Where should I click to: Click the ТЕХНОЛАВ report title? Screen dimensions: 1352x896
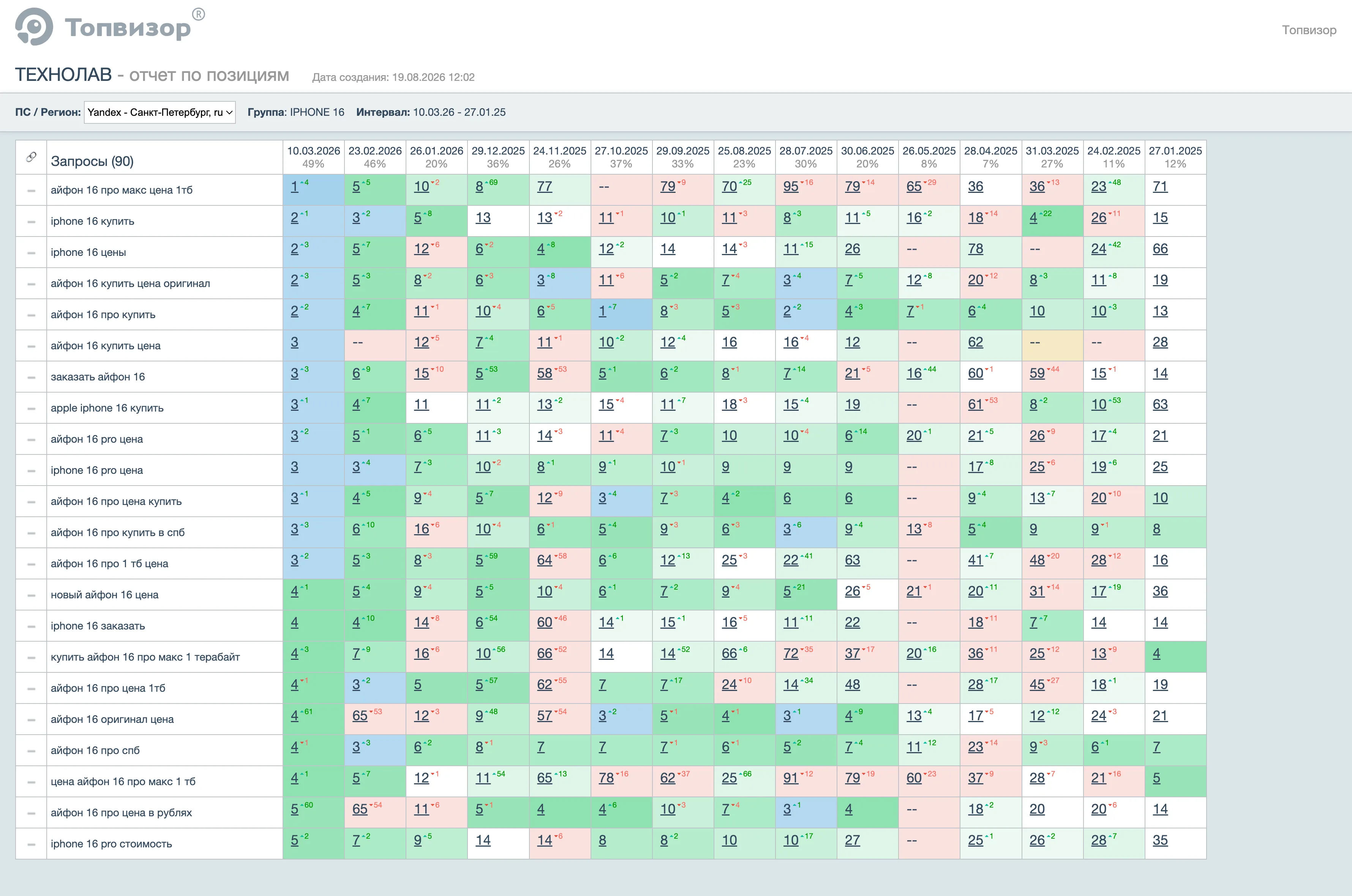[63, 75]
